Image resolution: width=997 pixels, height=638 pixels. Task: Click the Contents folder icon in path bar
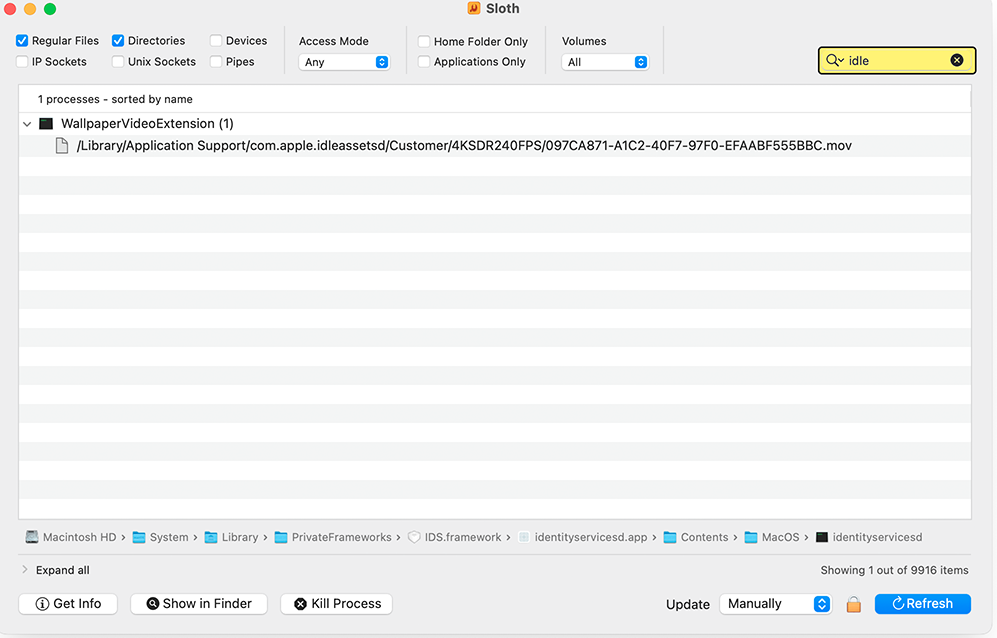coord(670,537)
